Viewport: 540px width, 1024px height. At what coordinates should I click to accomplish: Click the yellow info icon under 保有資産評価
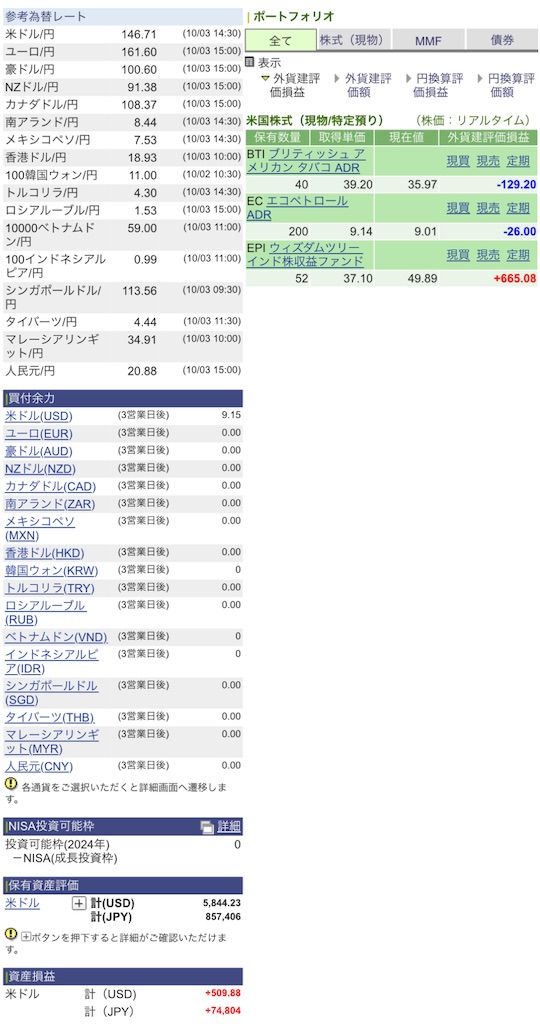pos(11,934)
